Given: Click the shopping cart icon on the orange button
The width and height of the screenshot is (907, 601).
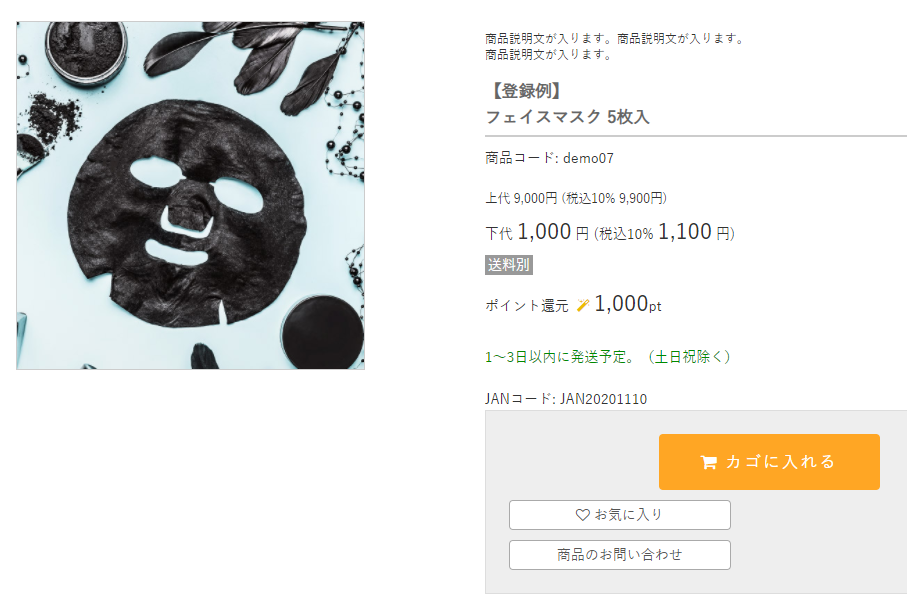Looking at the screenshot, I should pos(709,462).
